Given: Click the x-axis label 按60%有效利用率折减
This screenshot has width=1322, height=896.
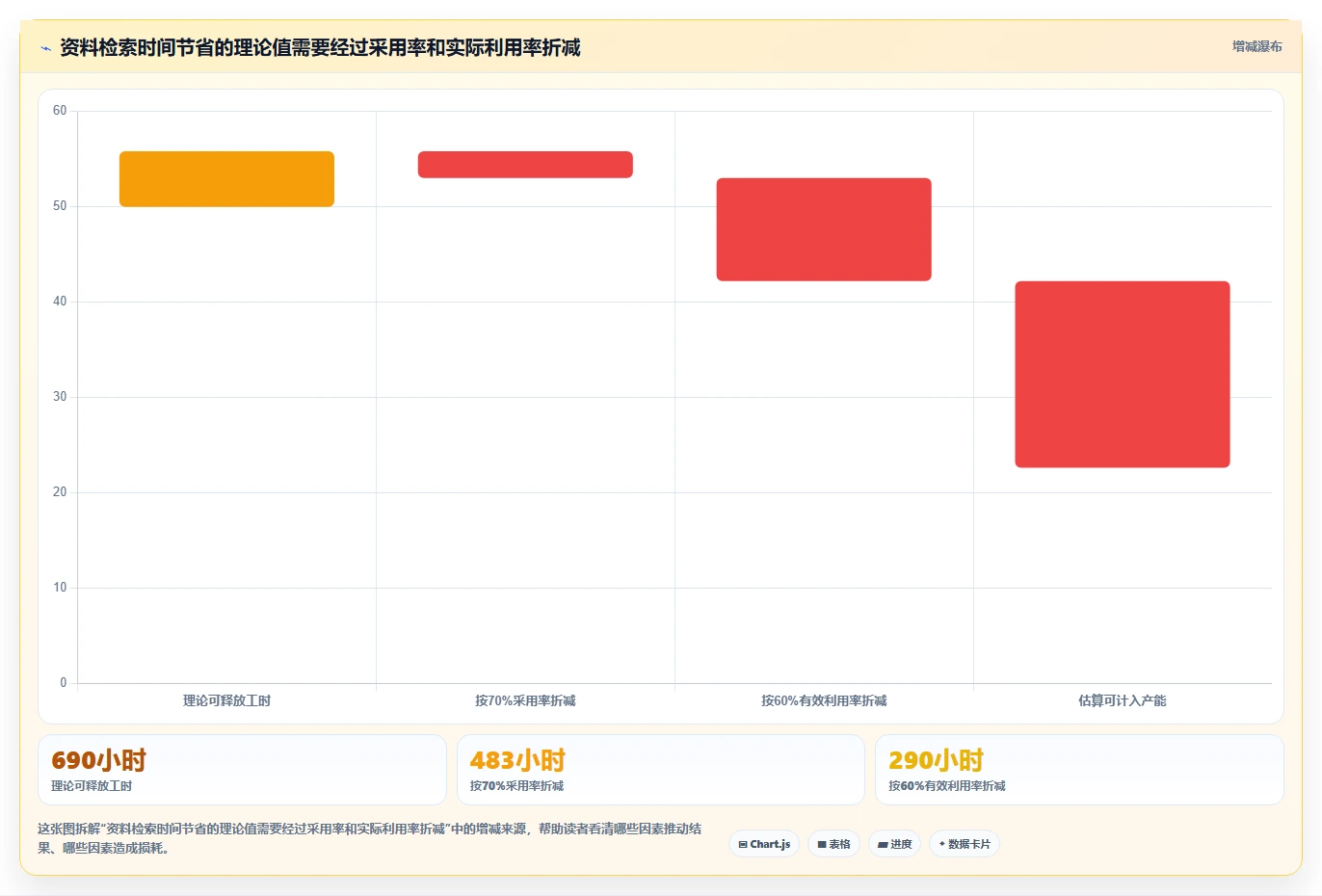Looking at the screenshot, I should point(824,700).
